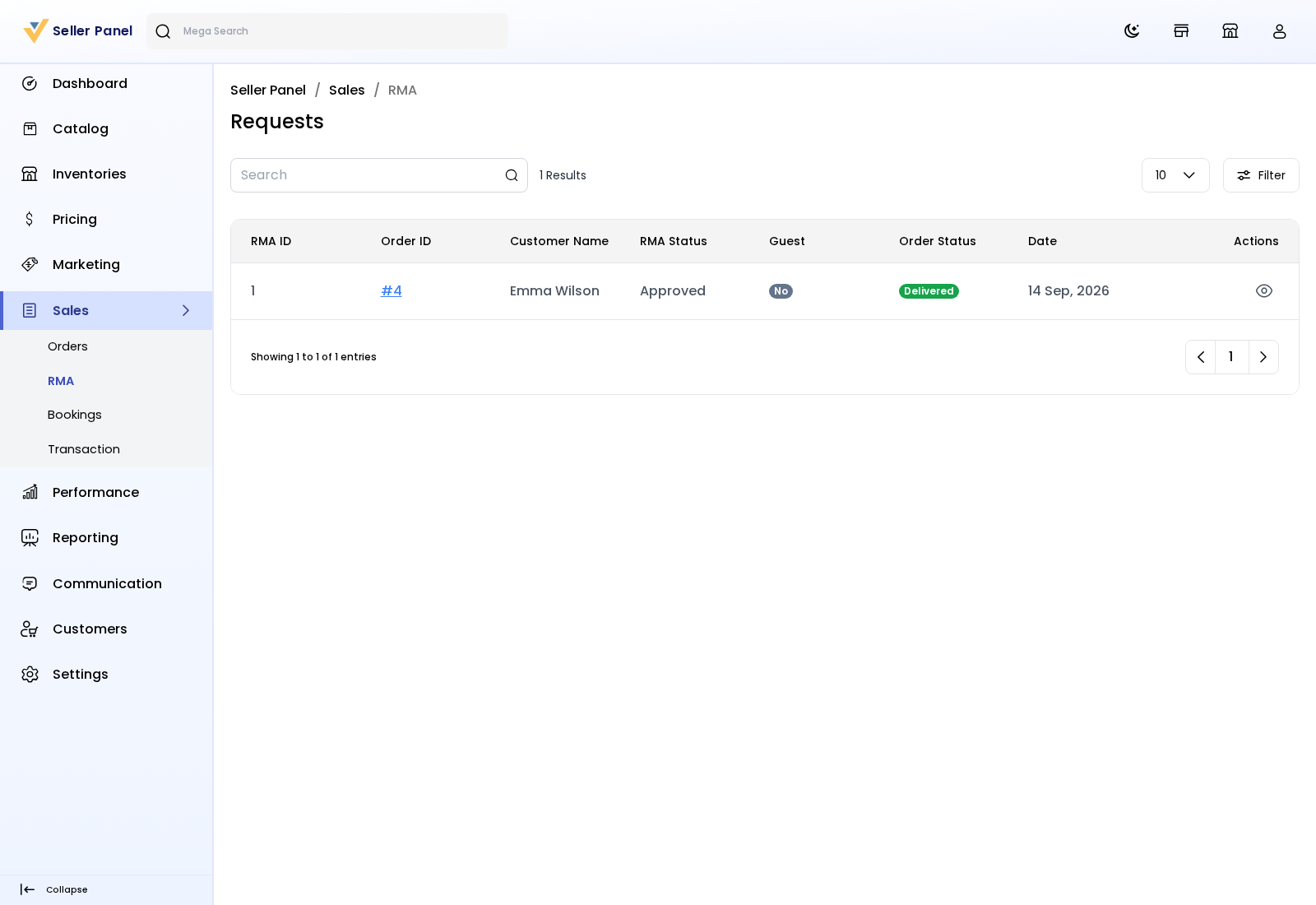Screen dimensions: 1316x905
Task: Open the Reporting menu item
Action: coord(106,538)
